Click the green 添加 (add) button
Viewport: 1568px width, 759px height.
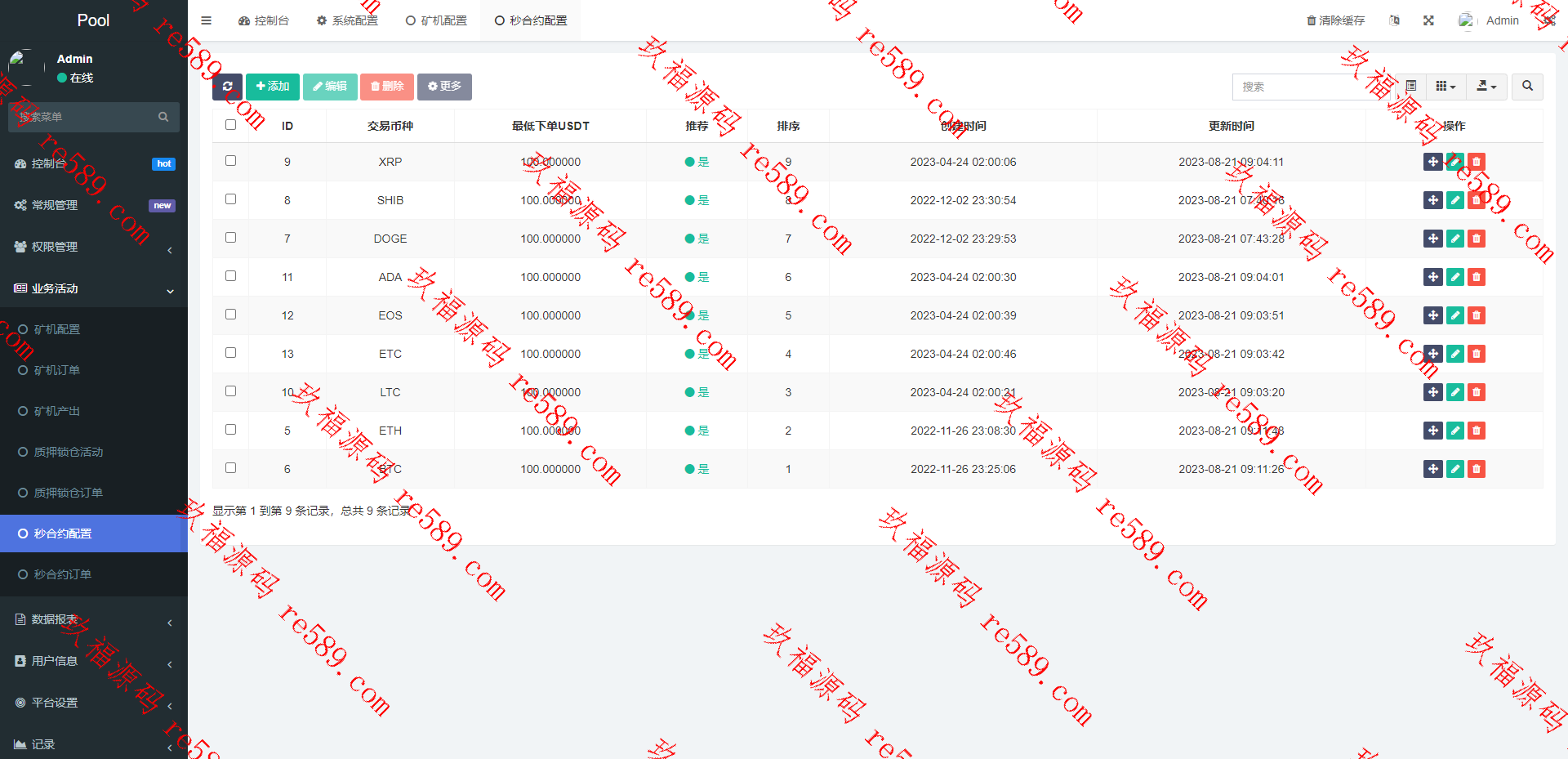click(x=273, y=87)
